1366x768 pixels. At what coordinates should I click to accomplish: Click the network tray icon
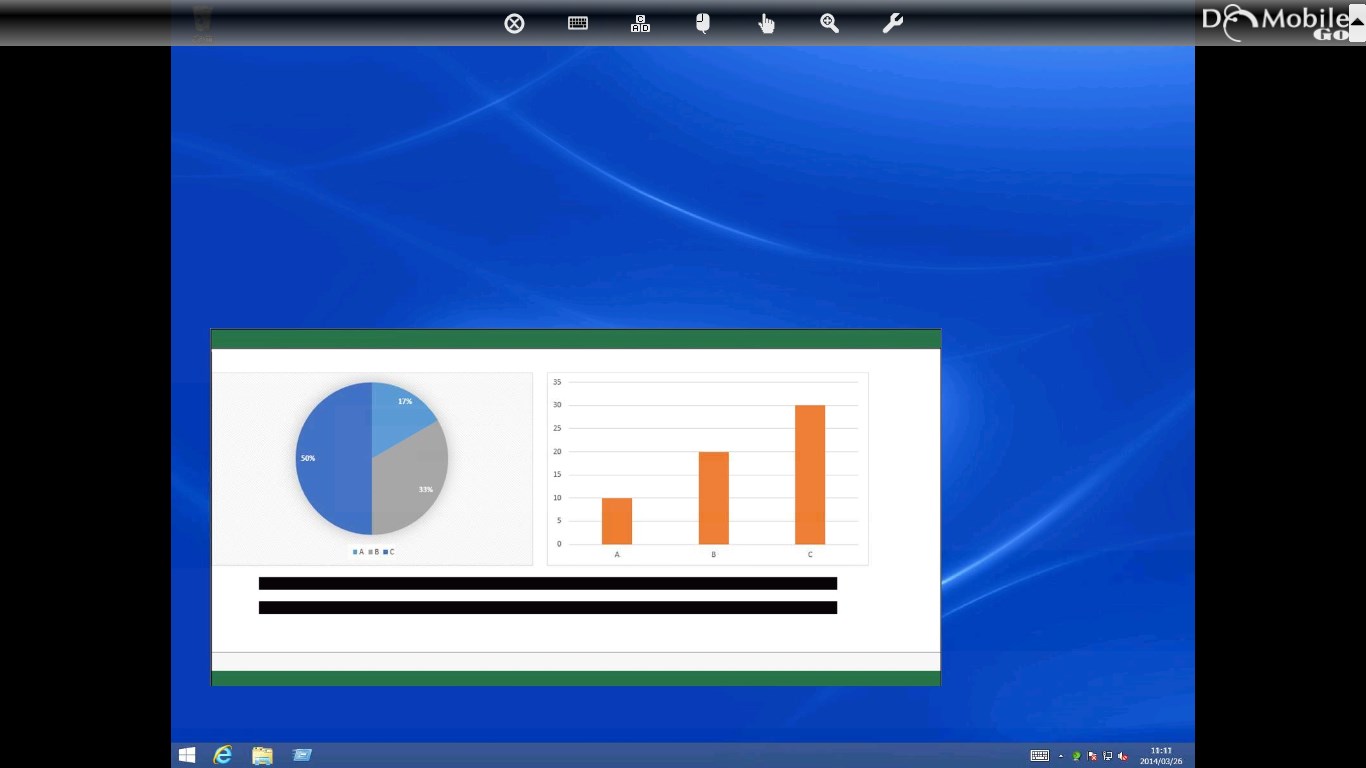[1108, 756]
